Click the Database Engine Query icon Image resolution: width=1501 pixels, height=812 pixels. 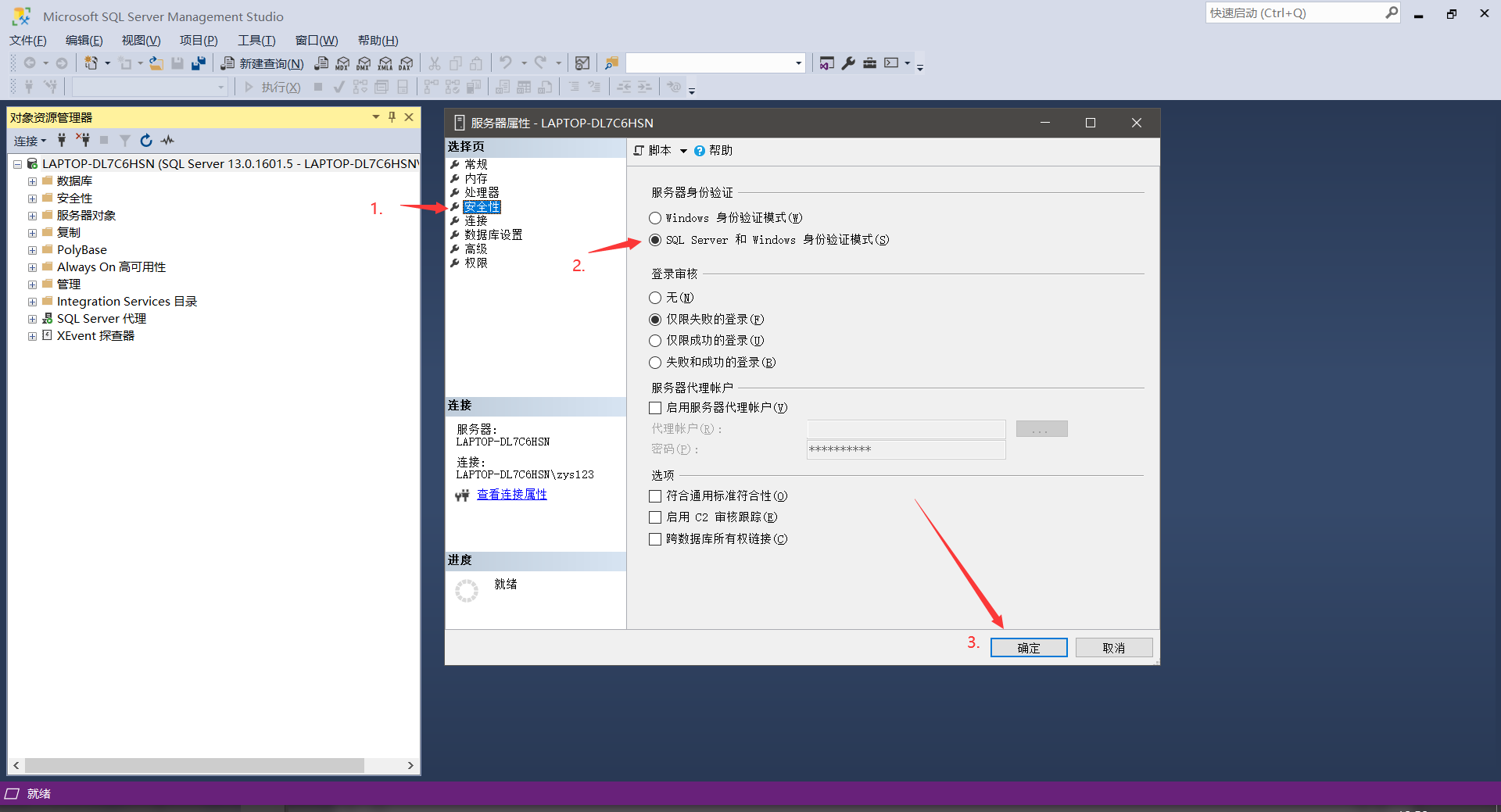pos(321,63)
